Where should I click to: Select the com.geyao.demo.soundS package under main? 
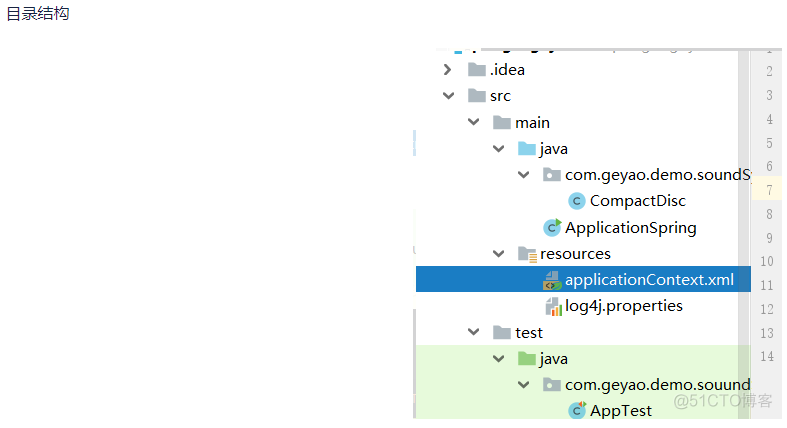coord(657,175)
